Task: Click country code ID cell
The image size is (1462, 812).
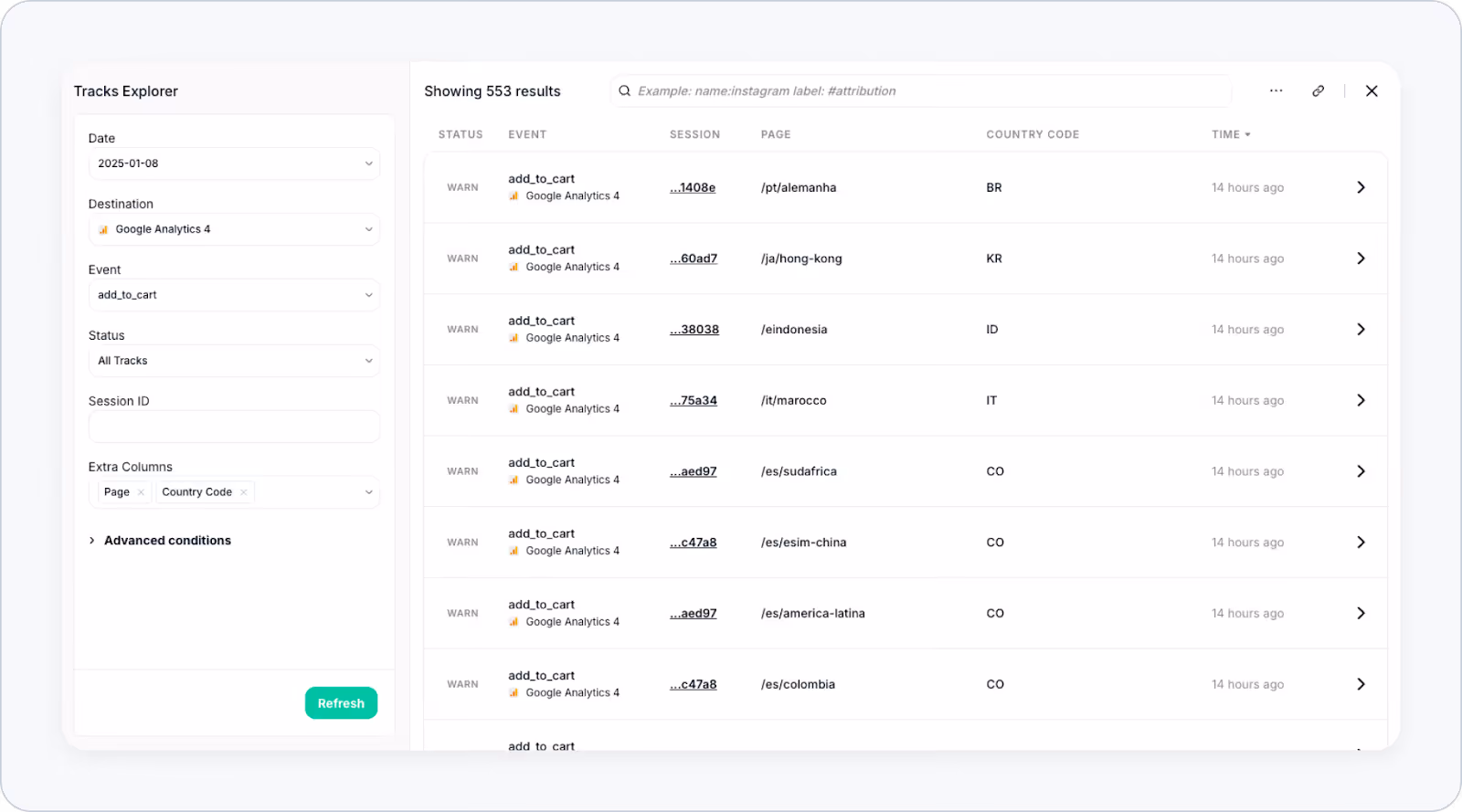Action: point(992,329)
